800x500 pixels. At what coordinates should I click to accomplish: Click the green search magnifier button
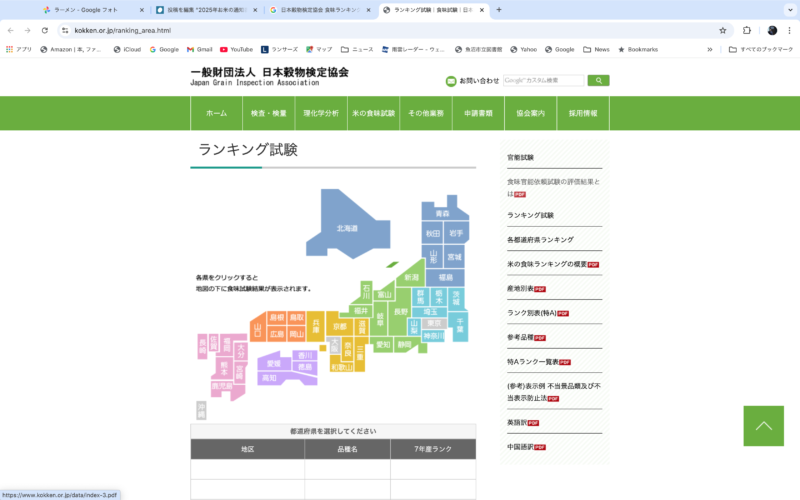tap(598, 80)
